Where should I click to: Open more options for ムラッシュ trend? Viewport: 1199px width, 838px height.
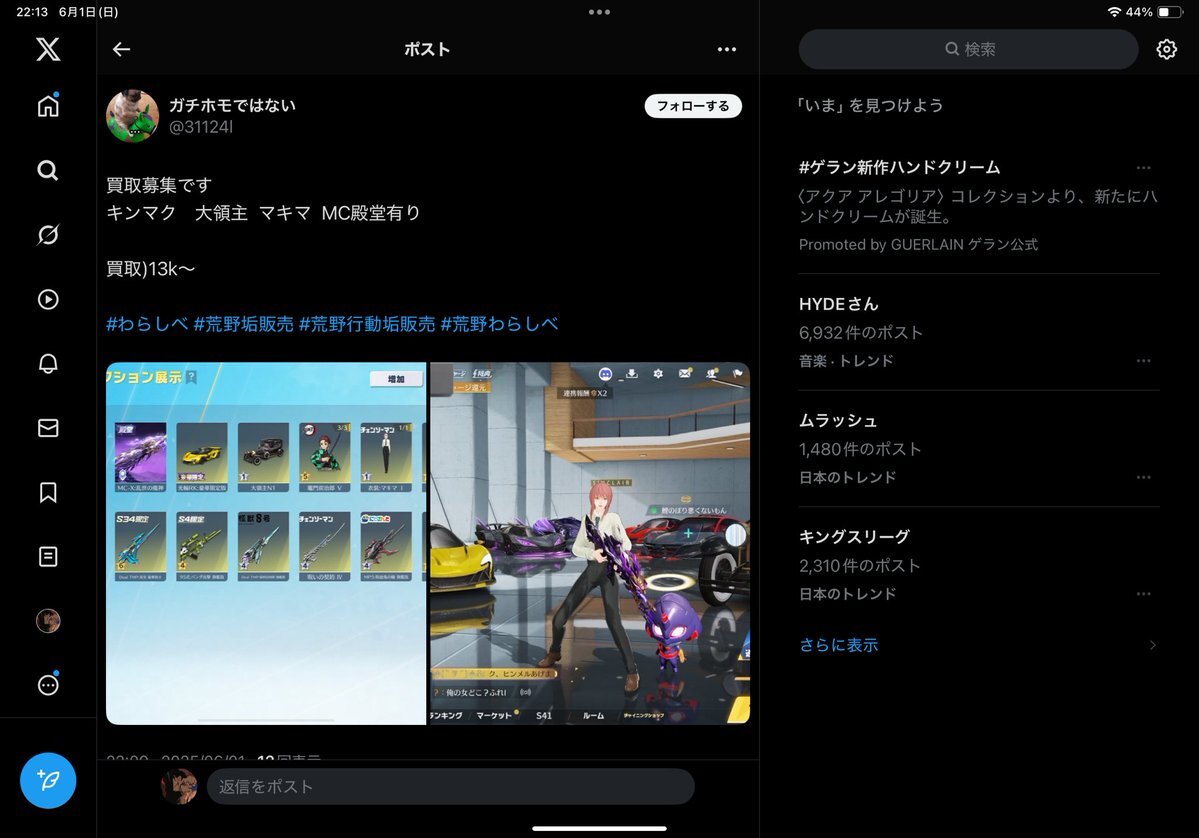pyautogui.click(x=1144, y=477)
